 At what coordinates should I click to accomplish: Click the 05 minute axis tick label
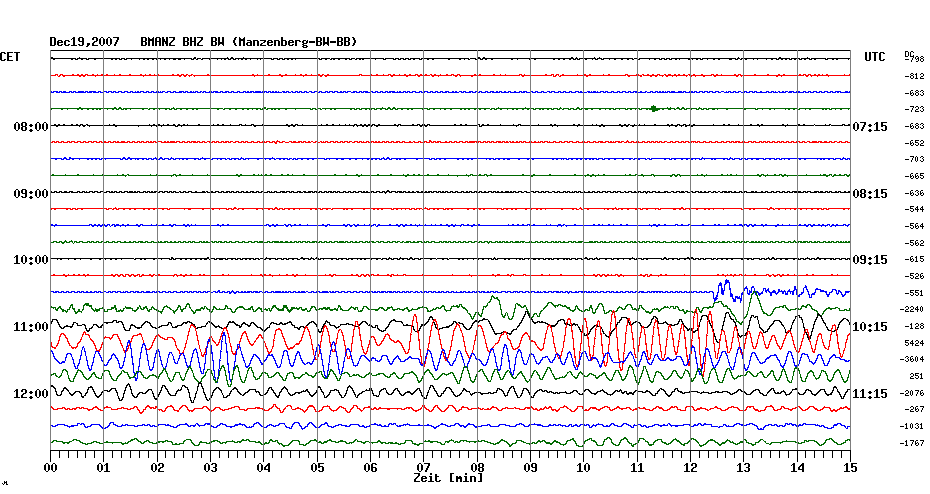pyautogui.click(x=317, y=468)
